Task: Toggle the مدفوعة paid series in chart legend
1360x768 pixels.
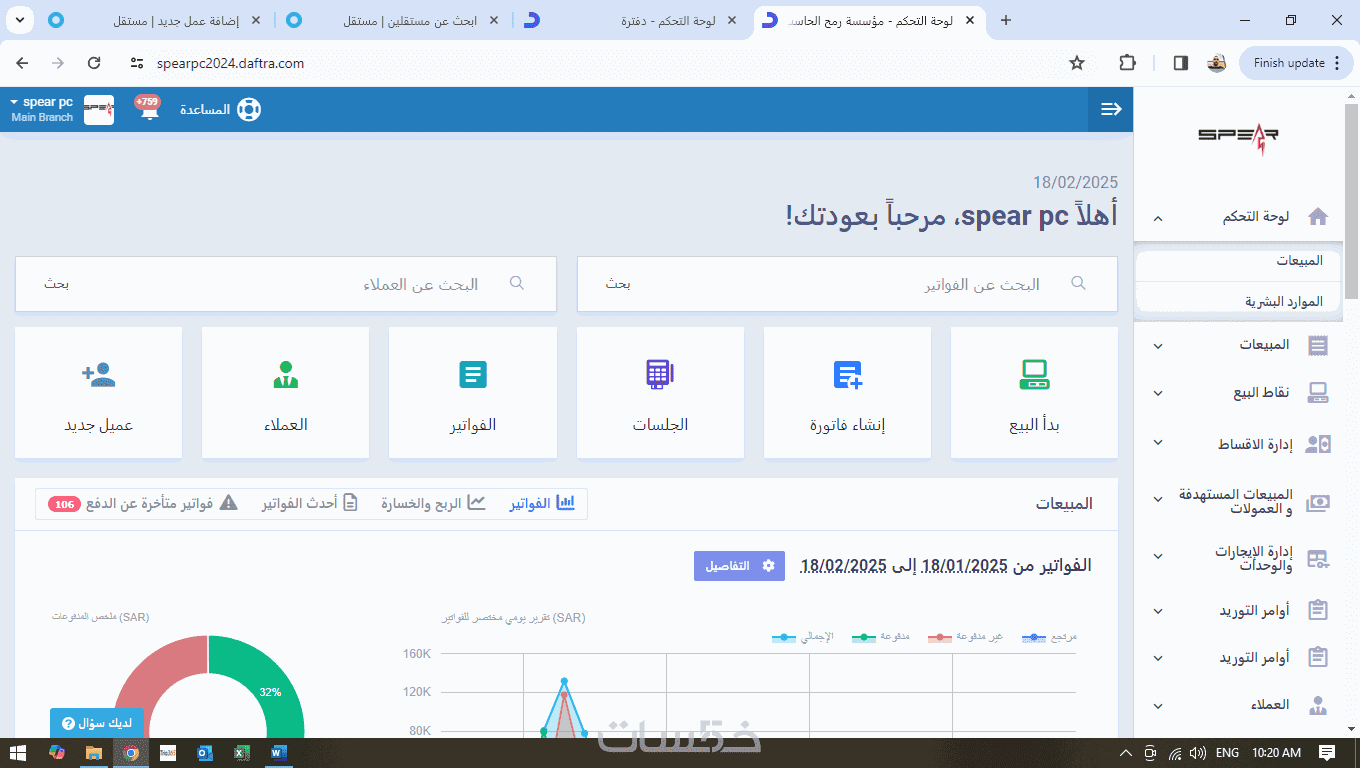Action: [x=881, y=637]
